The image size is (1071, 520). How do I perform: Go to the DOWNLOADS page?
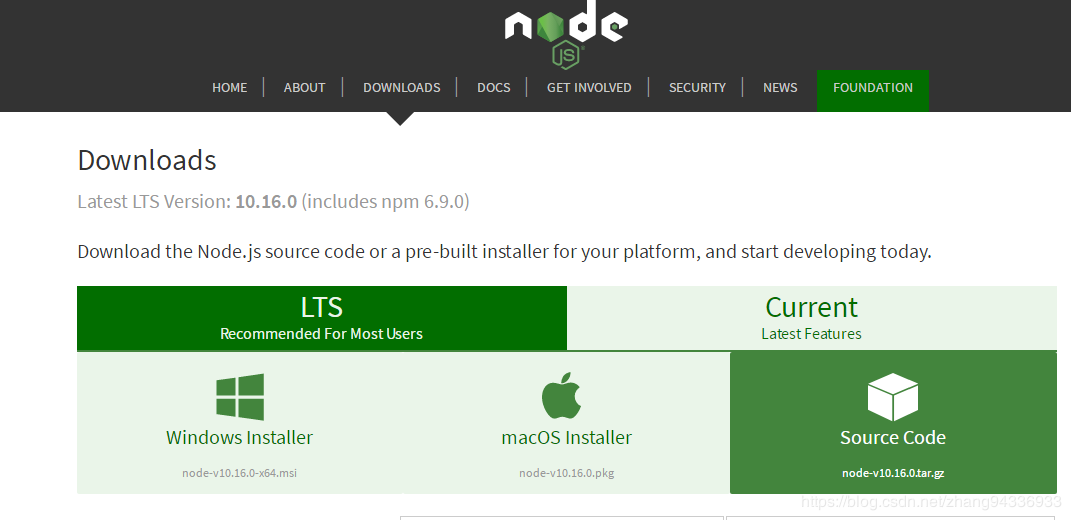point(402,87)
